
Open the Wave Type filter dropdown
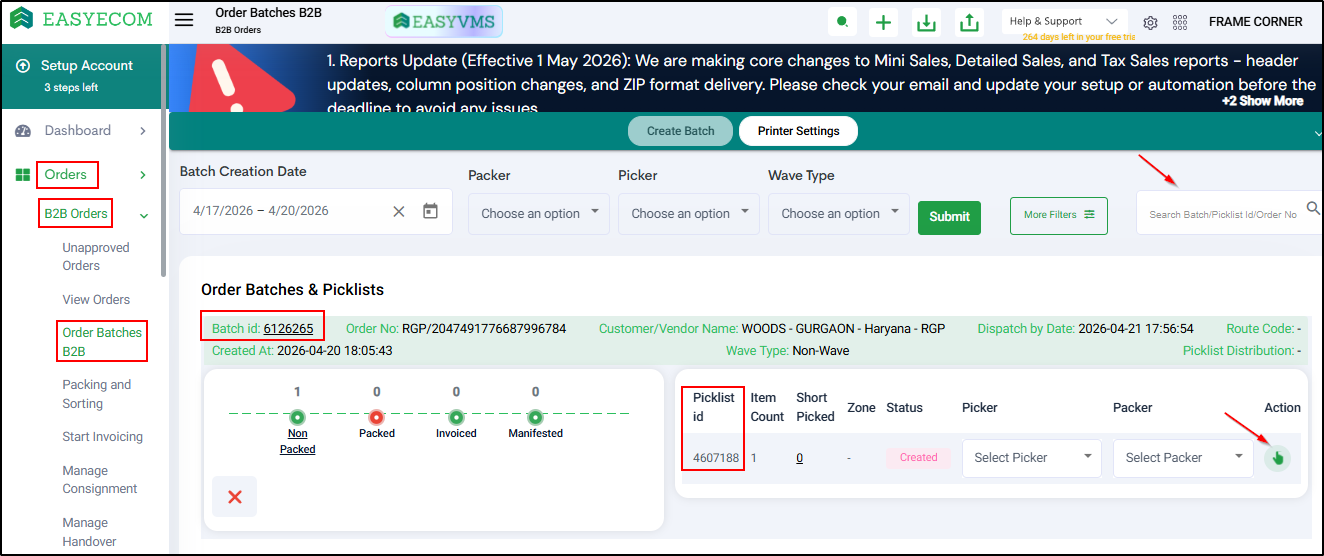pos(839,214)
